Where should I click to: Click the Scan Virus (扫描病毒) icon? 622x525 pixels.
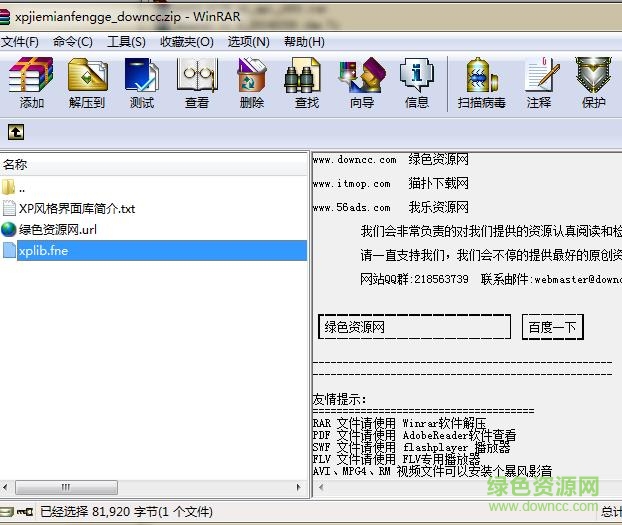pyautogui.click(x=482, y=83)
